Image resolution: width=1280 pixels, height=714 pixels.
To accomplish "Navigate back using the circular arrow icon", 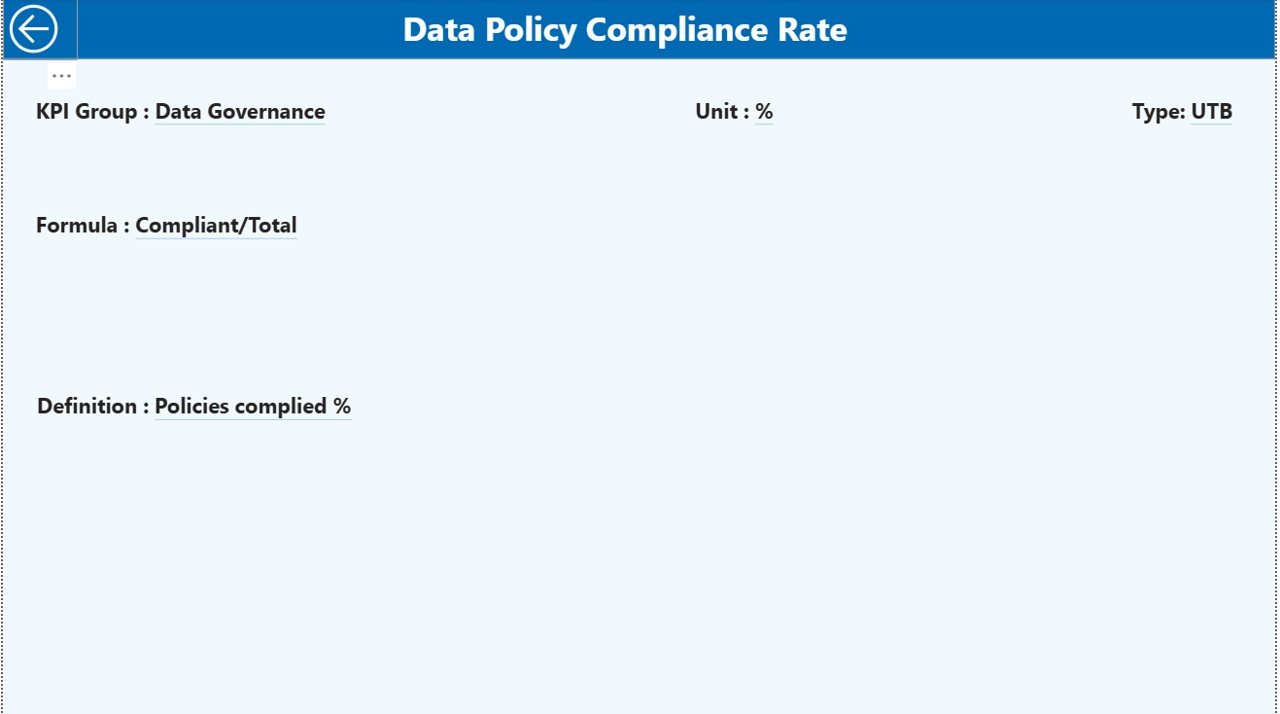I will 35,28.
